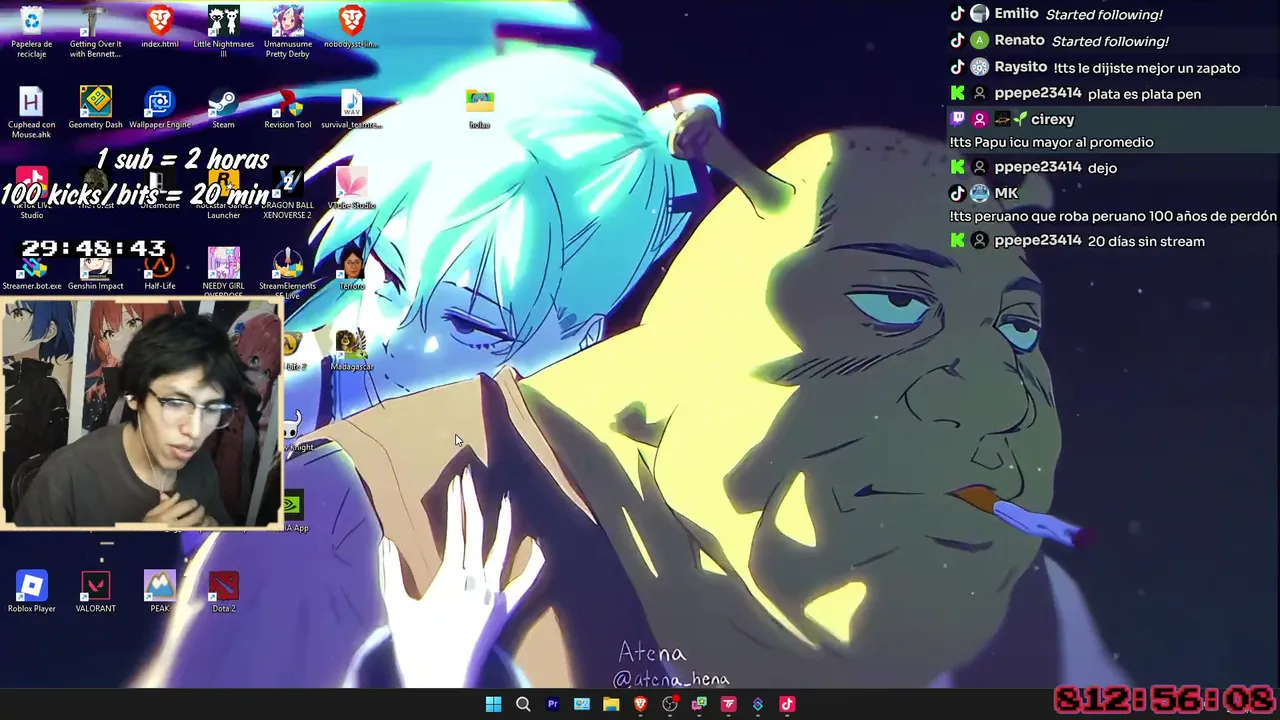Viewport: 1280px width, 720px height.
Task: Open File Explorer from the taskbar
Action: click(611, 704)
